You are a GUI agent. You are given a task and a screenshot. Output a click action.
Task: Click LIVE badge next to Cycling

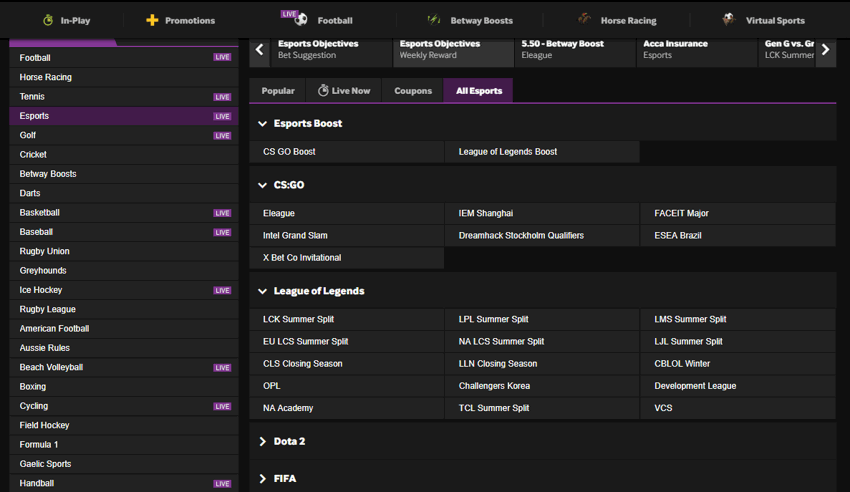[222, 406]
